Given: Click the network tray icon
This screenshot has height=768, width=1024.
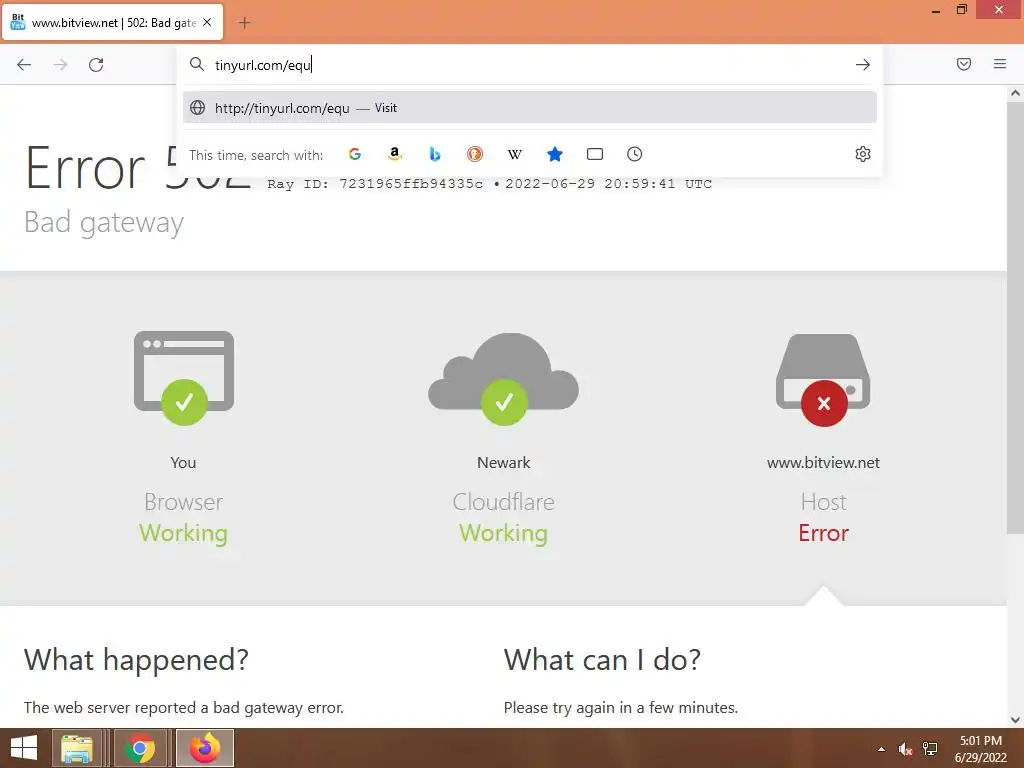Looking at the screenshot, I should point(930,749).
